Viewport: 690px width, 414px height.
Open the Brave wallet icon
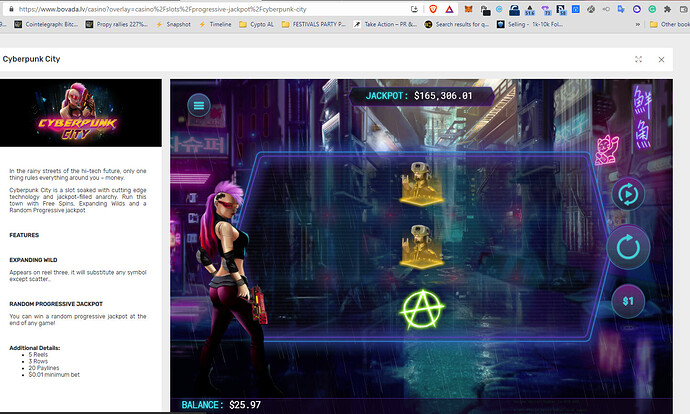pos(684,9)
